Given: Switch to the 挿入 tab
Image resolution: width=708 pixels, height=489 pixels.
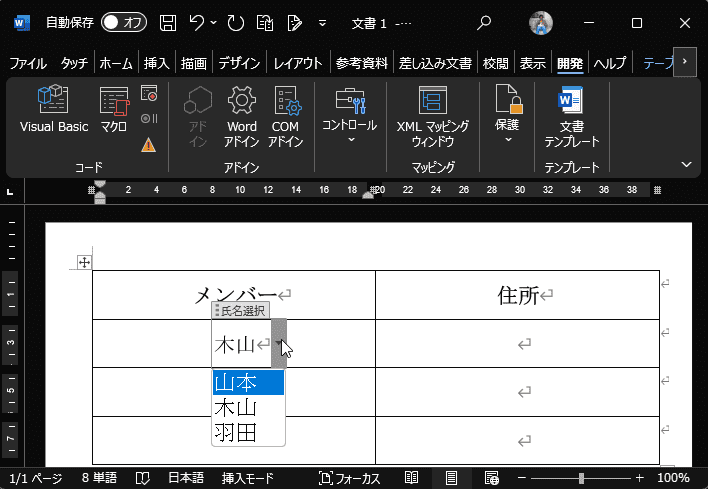Looking at the screenshot, I should [x=156, y=63].
